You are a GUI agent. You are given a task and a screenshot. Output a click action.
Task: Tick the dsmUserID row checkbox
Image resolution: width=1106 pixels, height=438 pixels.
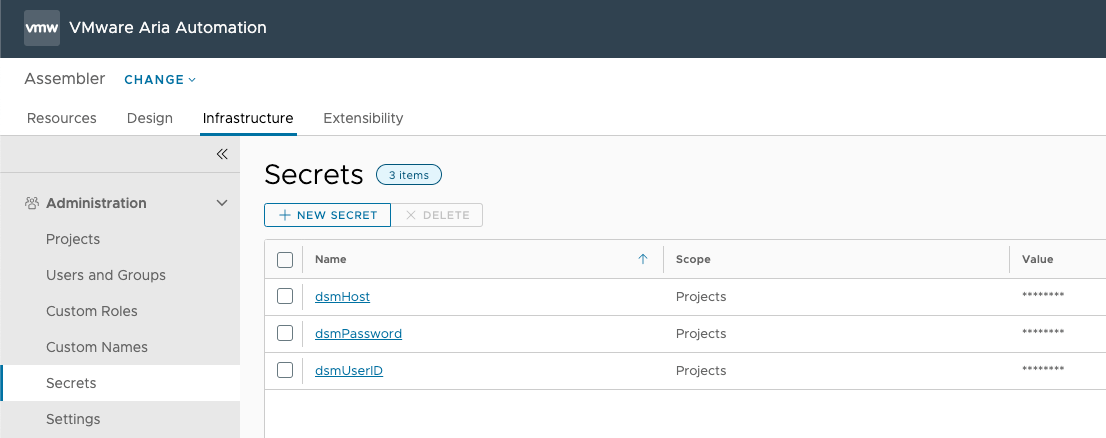285,370
